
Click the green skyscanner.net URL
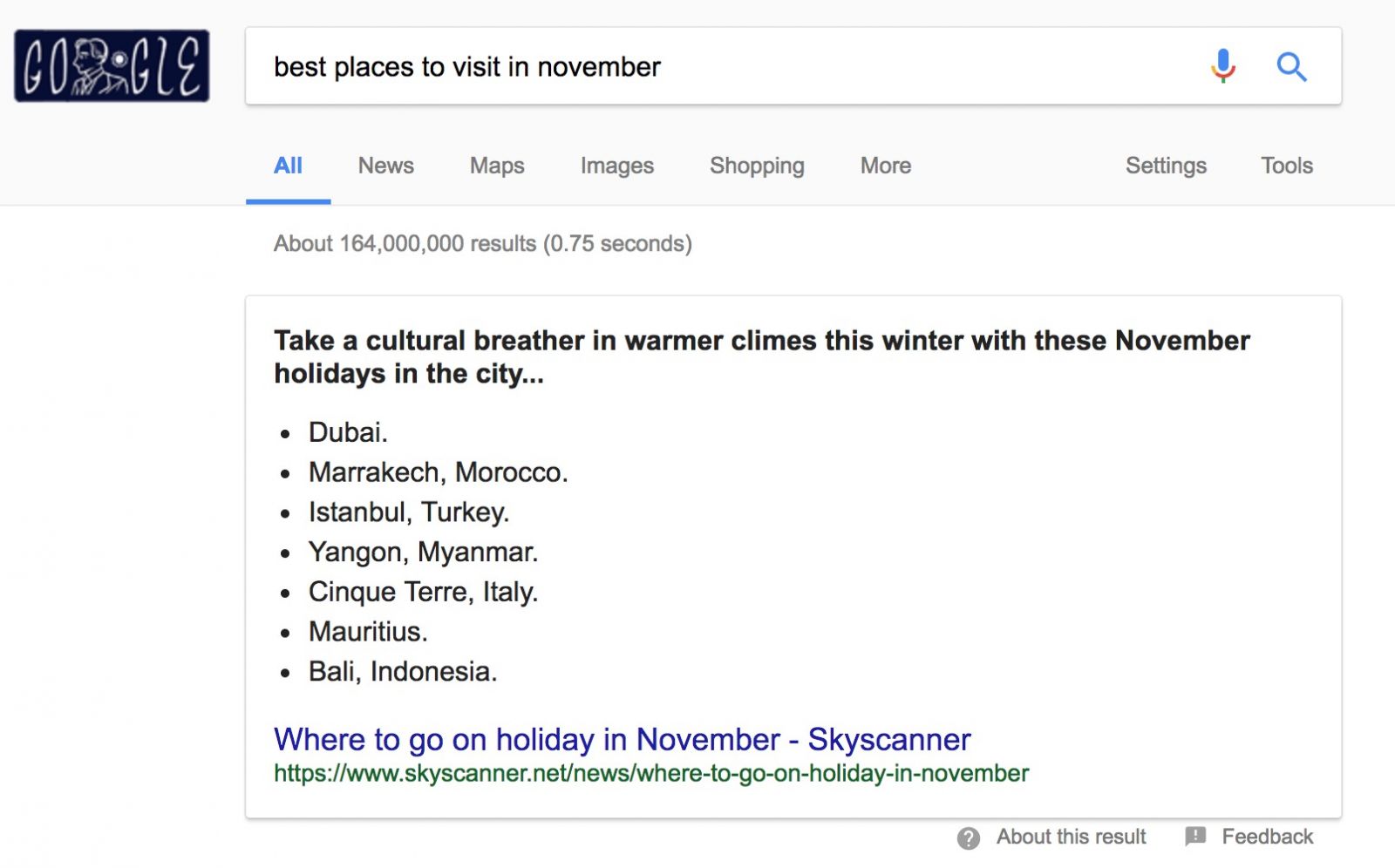[x=651, y=774]
